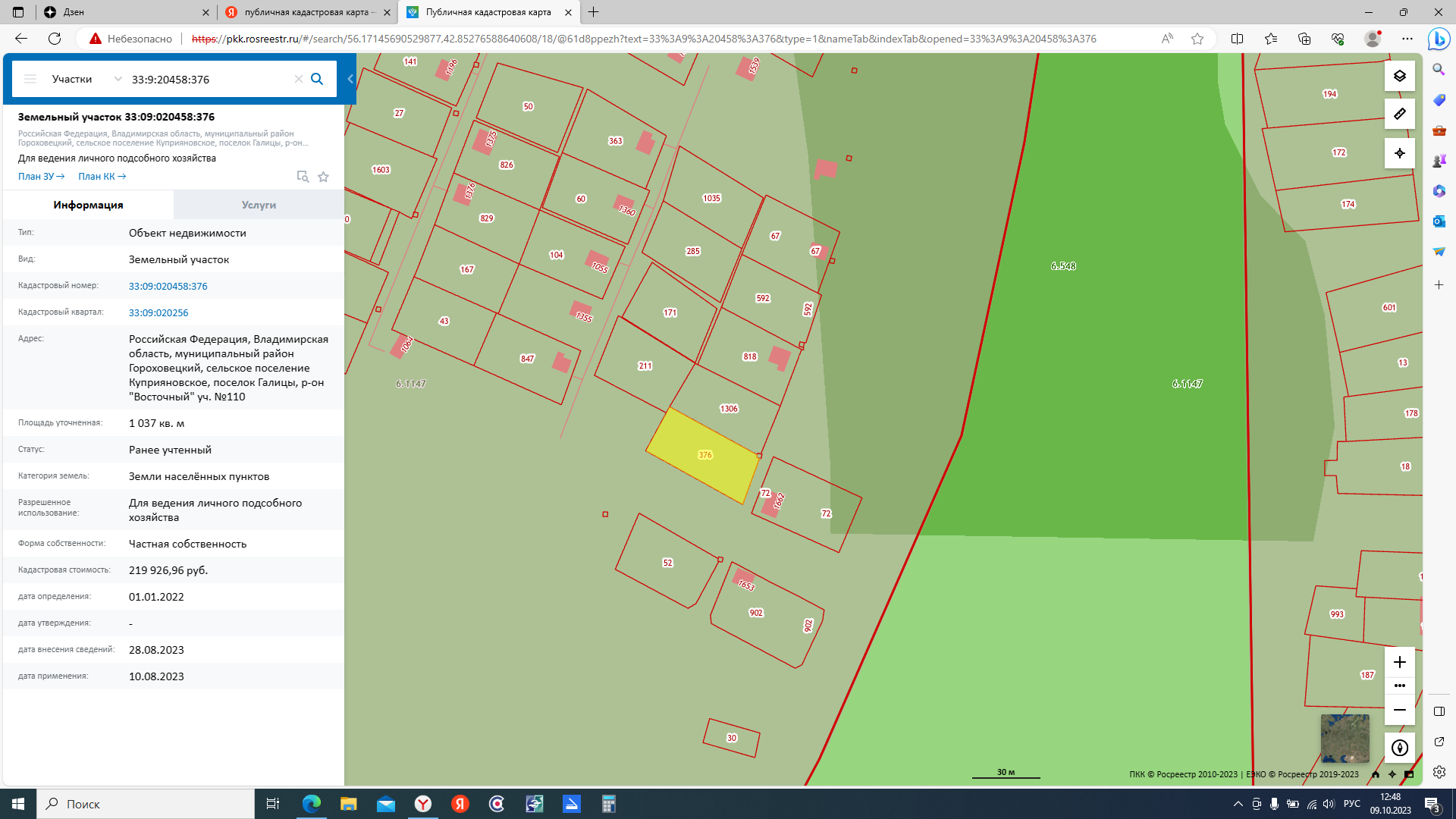Expand more map tools ellipsis button
The image size is (1456, 819).
click(x=1399, y=686)
